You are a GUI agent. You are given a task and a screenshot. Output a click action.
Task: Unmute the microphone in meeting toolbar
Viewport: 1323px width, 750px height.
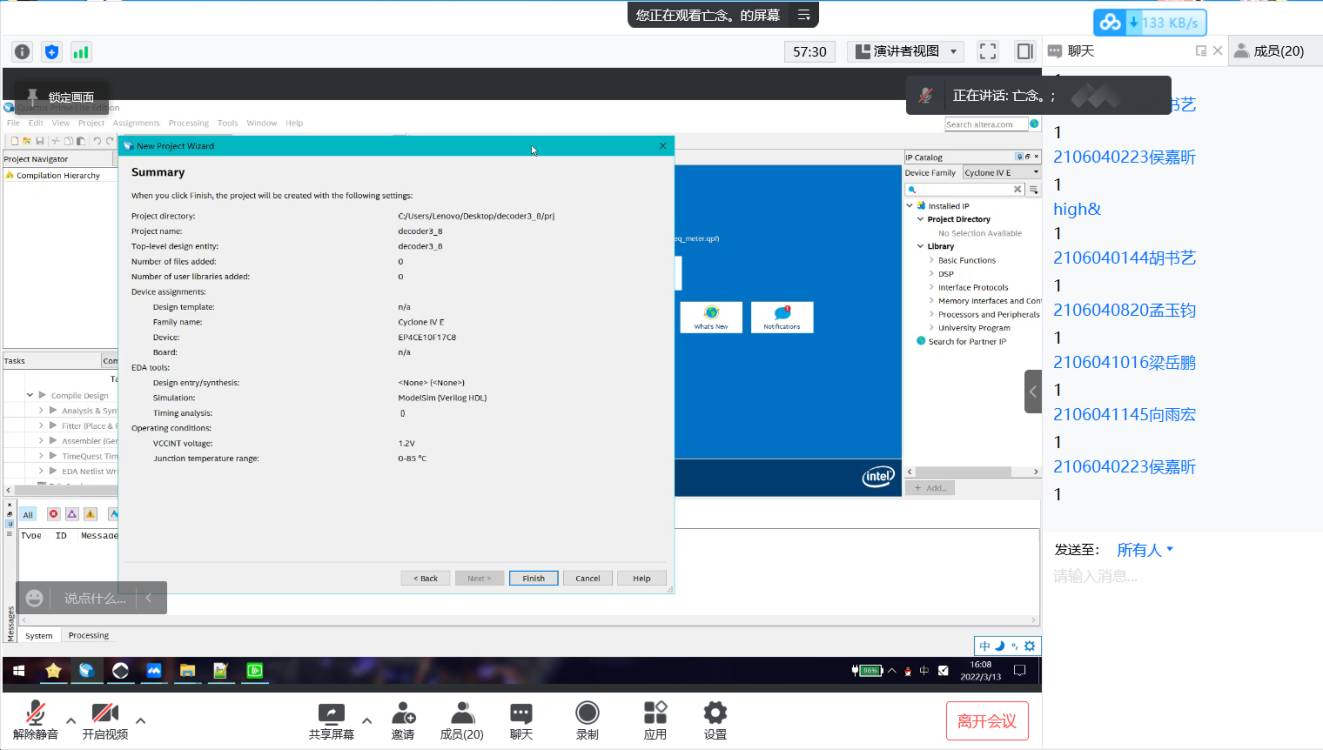point(35,719)
